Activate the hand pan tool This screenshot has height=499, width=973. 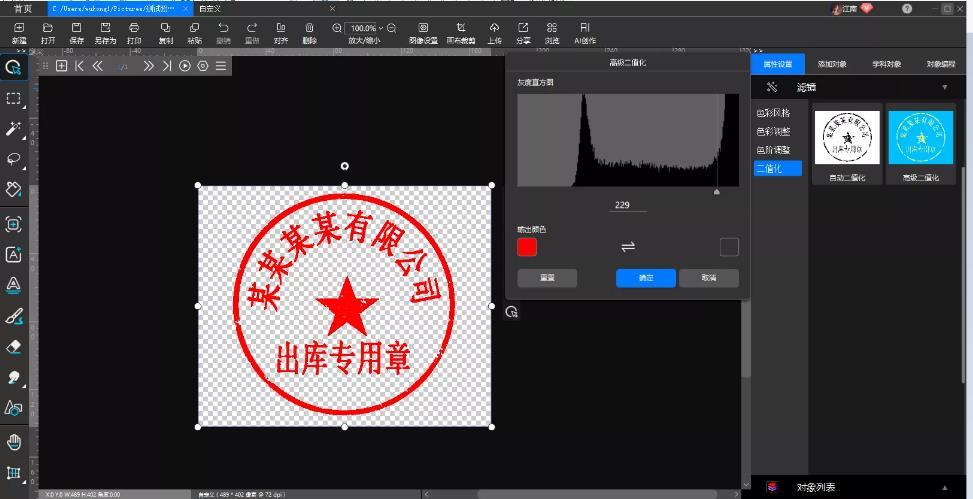(x=14, y=442)
